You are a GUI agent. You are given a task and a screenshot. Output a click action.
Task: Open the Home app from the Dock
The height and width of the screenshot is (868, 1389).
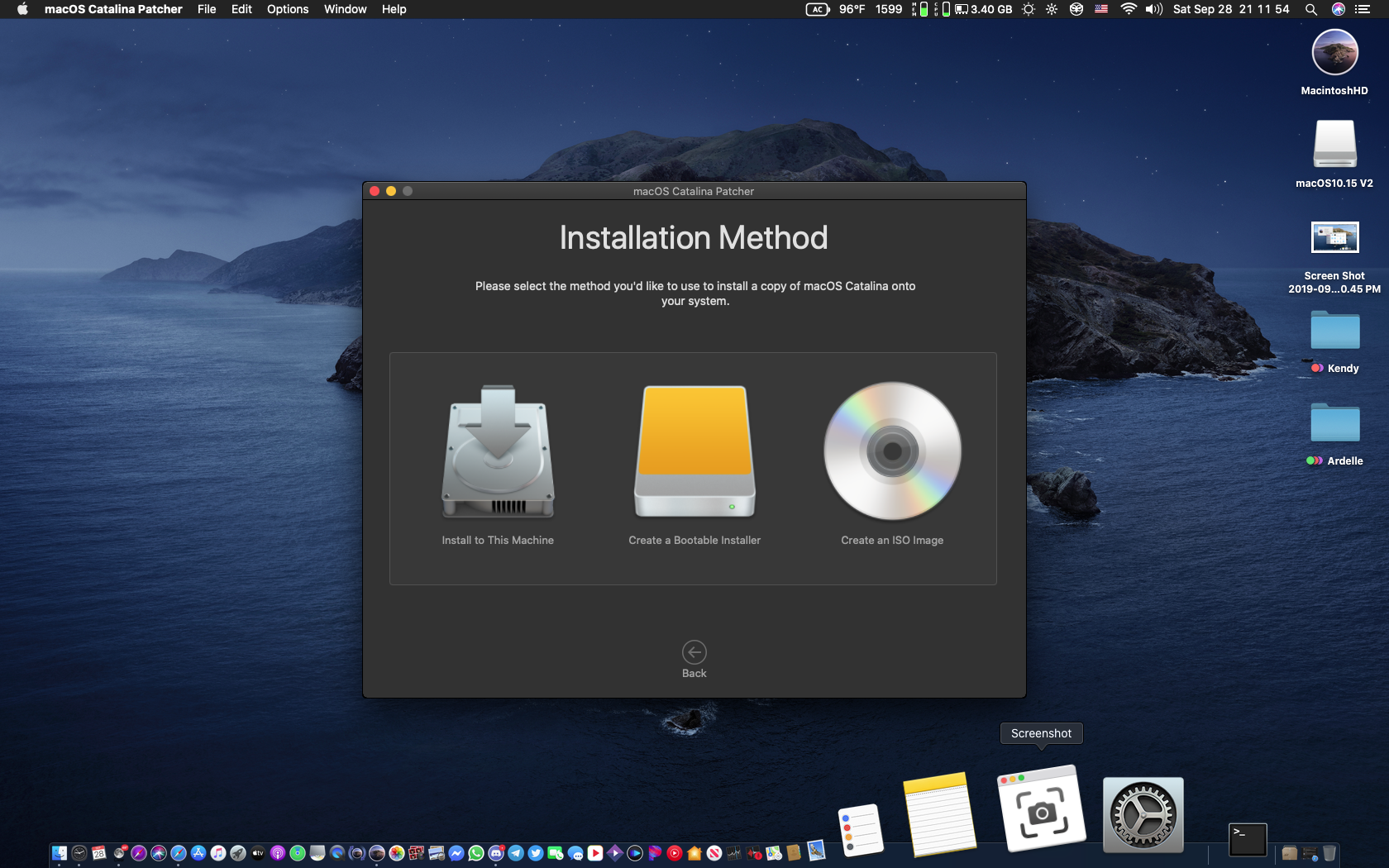point(694,853)
